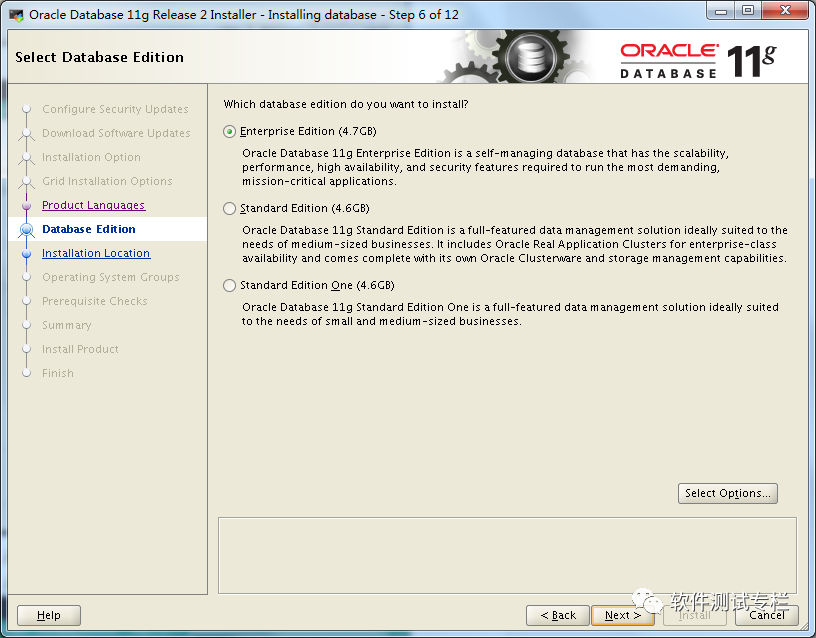Viewport: 816px width, 638px height.
Task: Click the Help button
Action: tap(49, 615)
